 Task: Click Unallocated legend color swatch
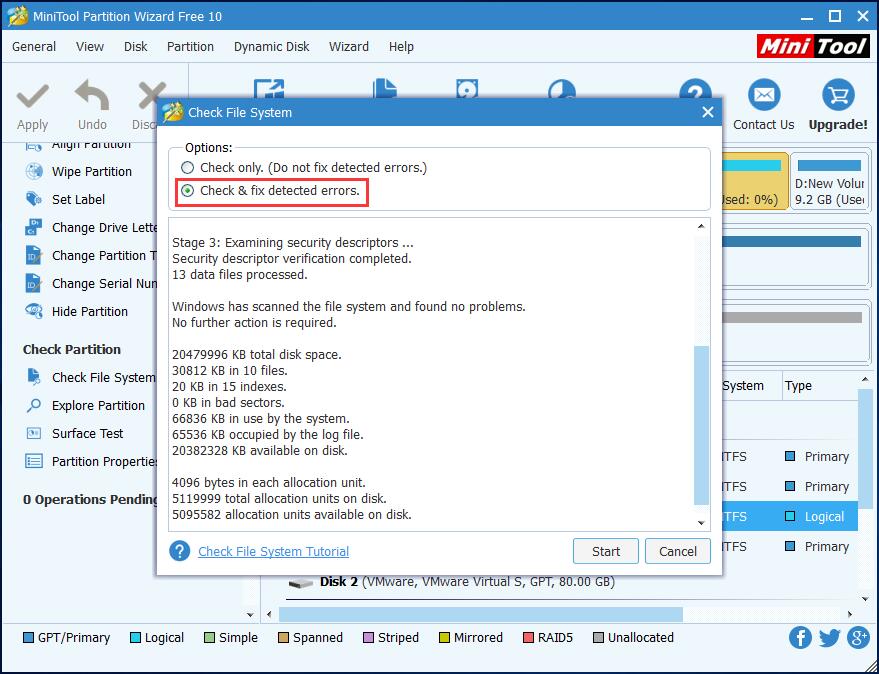coord(599,638)
